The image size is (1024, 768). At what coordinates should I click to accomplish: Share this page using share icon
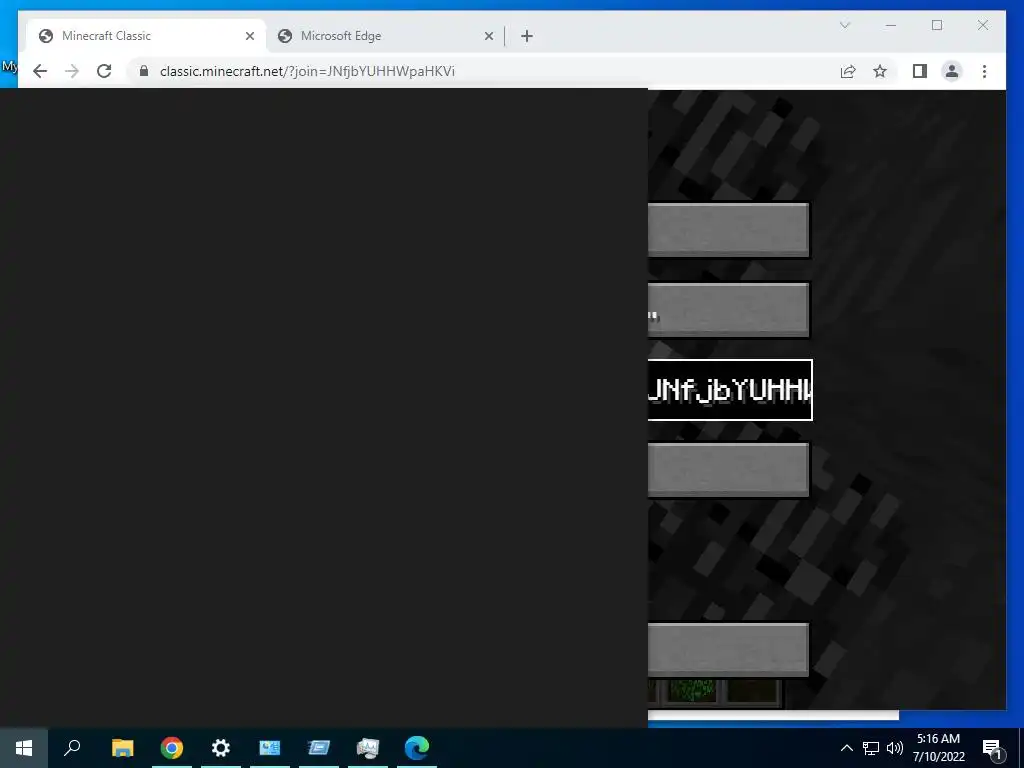[848, 71]
